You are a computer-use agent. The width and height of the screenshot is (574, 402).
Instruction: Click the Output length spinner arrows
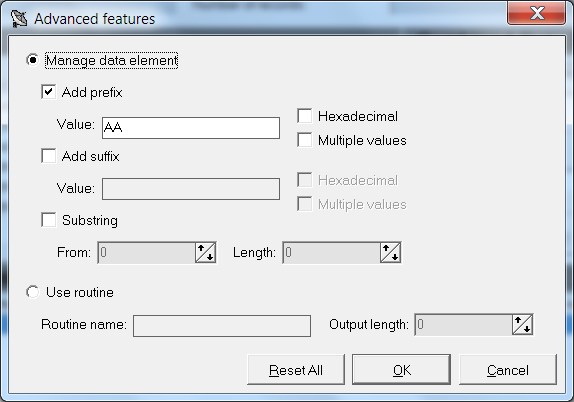coord(522,324)
